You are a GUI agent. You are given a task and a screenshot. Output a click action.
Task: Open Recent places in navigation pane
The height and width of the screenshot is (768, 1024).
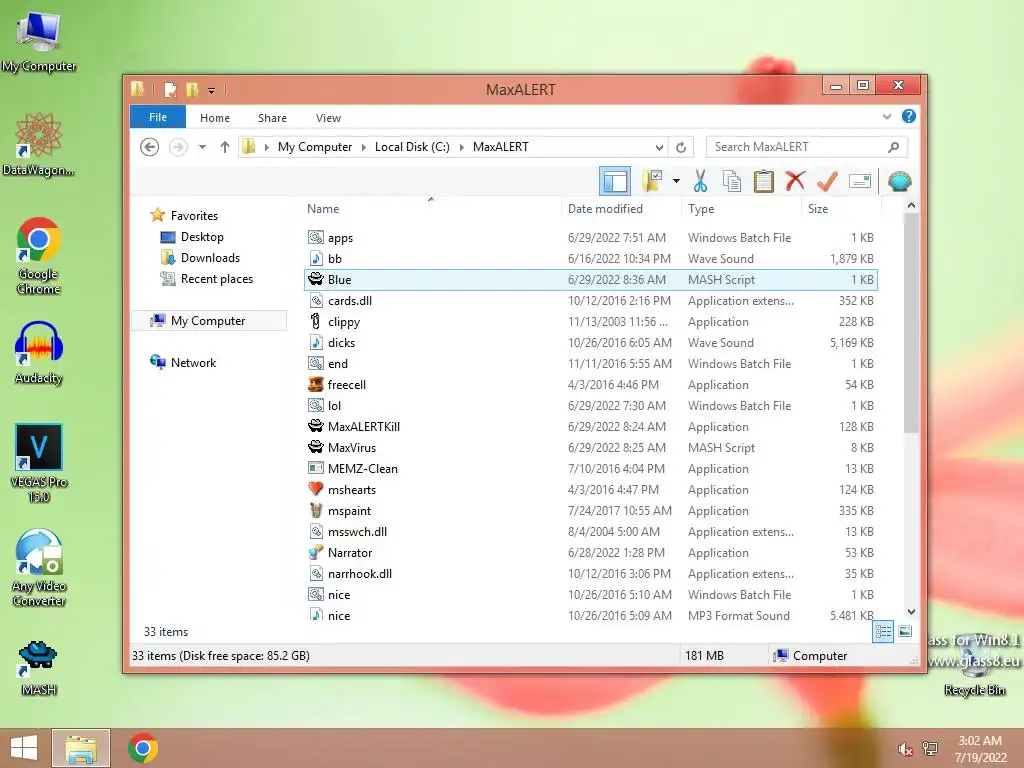coord(216,279)
